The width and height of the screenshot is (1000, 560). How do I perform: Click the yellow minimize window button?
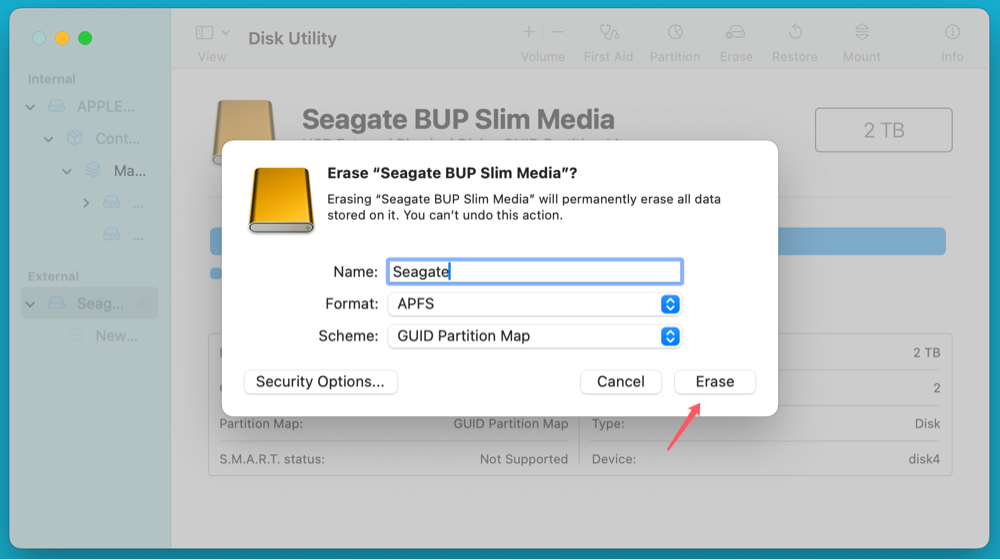pos(62,38)
